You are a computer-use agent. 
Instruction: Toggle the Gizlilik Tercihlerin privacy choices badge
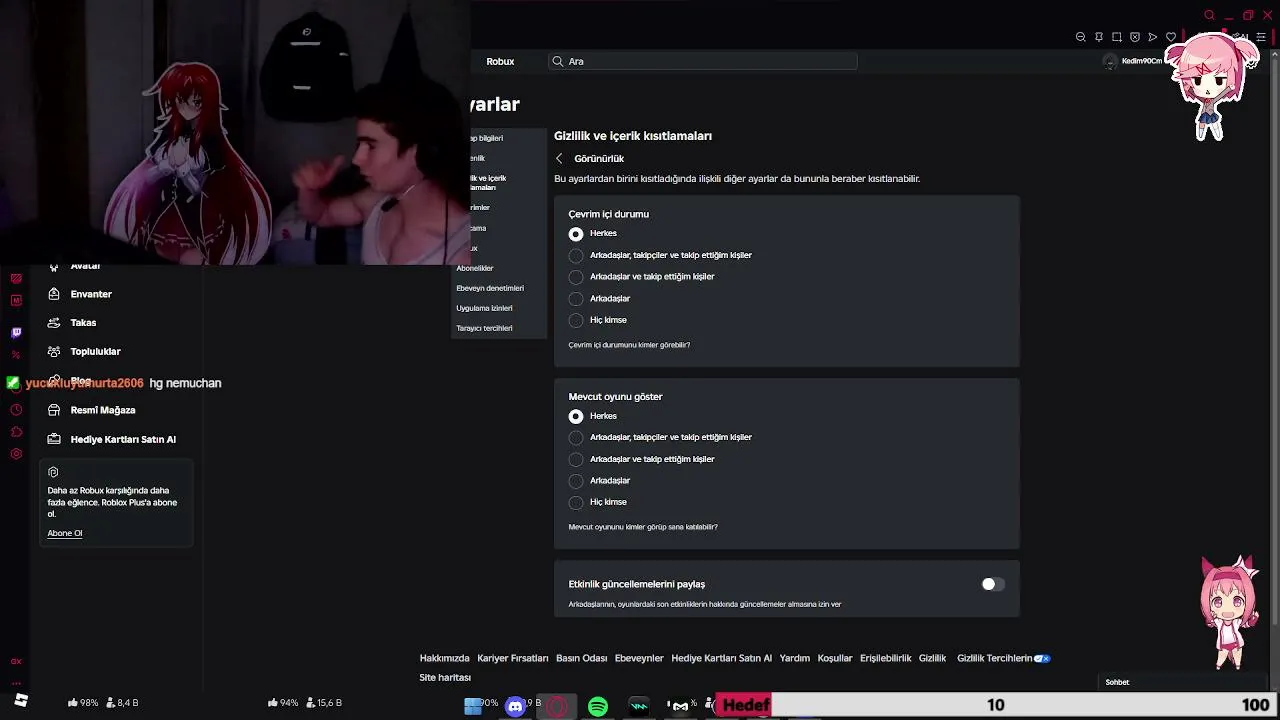(1041, 658)
